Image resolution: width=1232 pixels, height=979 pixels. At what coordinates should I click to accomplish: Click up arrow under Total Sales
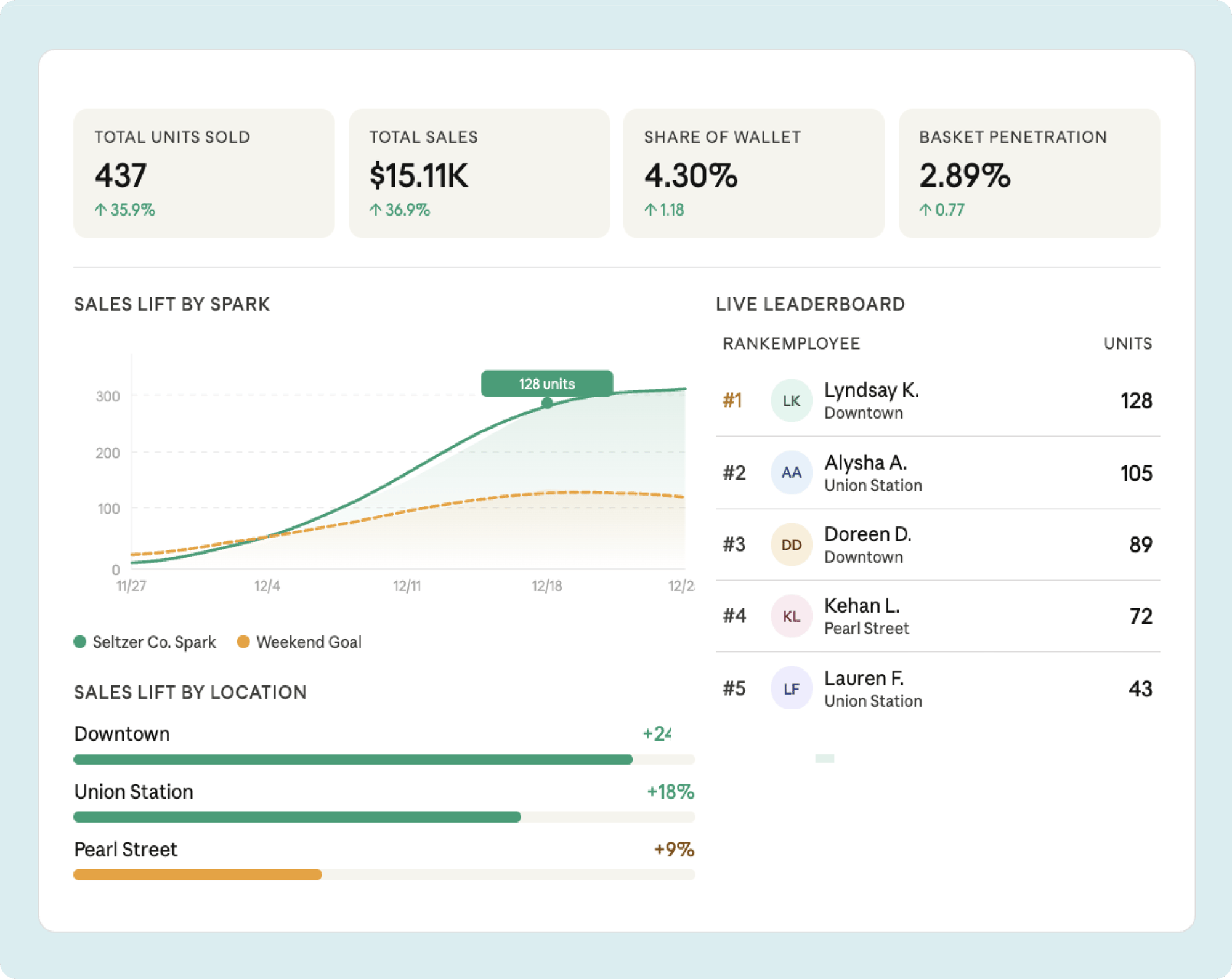[x=376, y=210]
